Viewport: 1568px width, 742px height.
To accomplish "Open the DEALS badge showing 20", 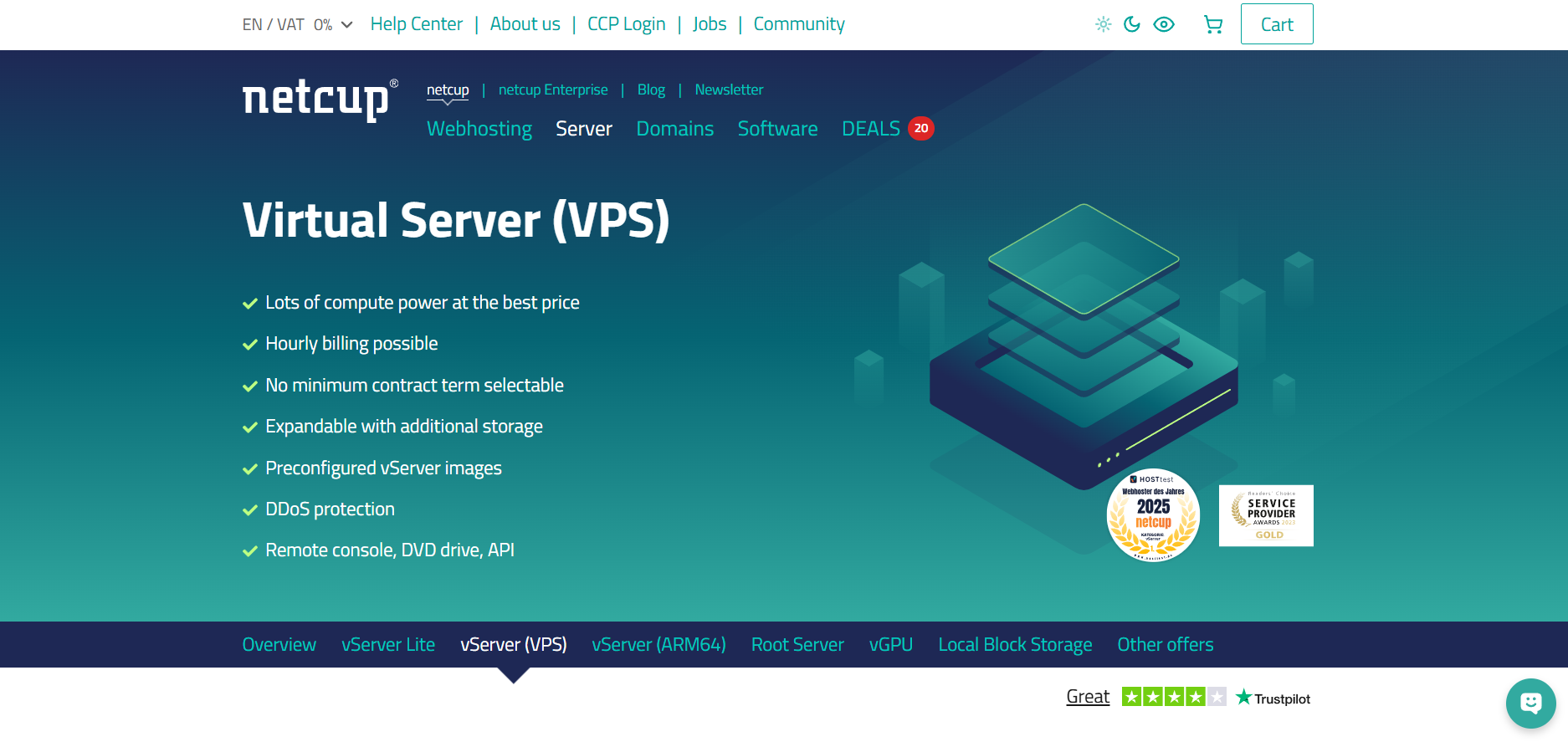I will (x=921, y=128).
